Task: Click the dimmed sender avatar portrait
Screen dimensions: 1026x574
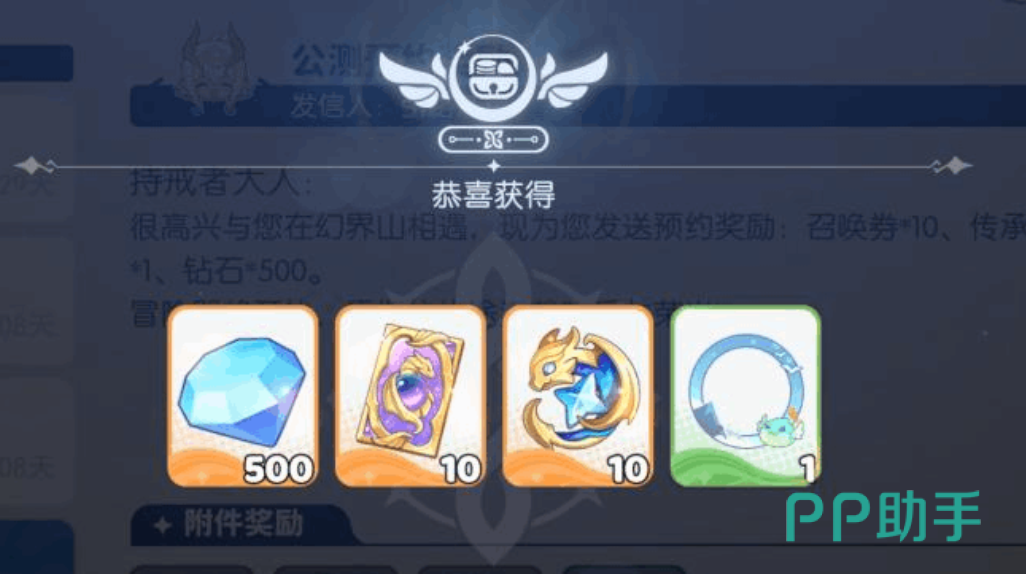Action: tap(211, 69)
